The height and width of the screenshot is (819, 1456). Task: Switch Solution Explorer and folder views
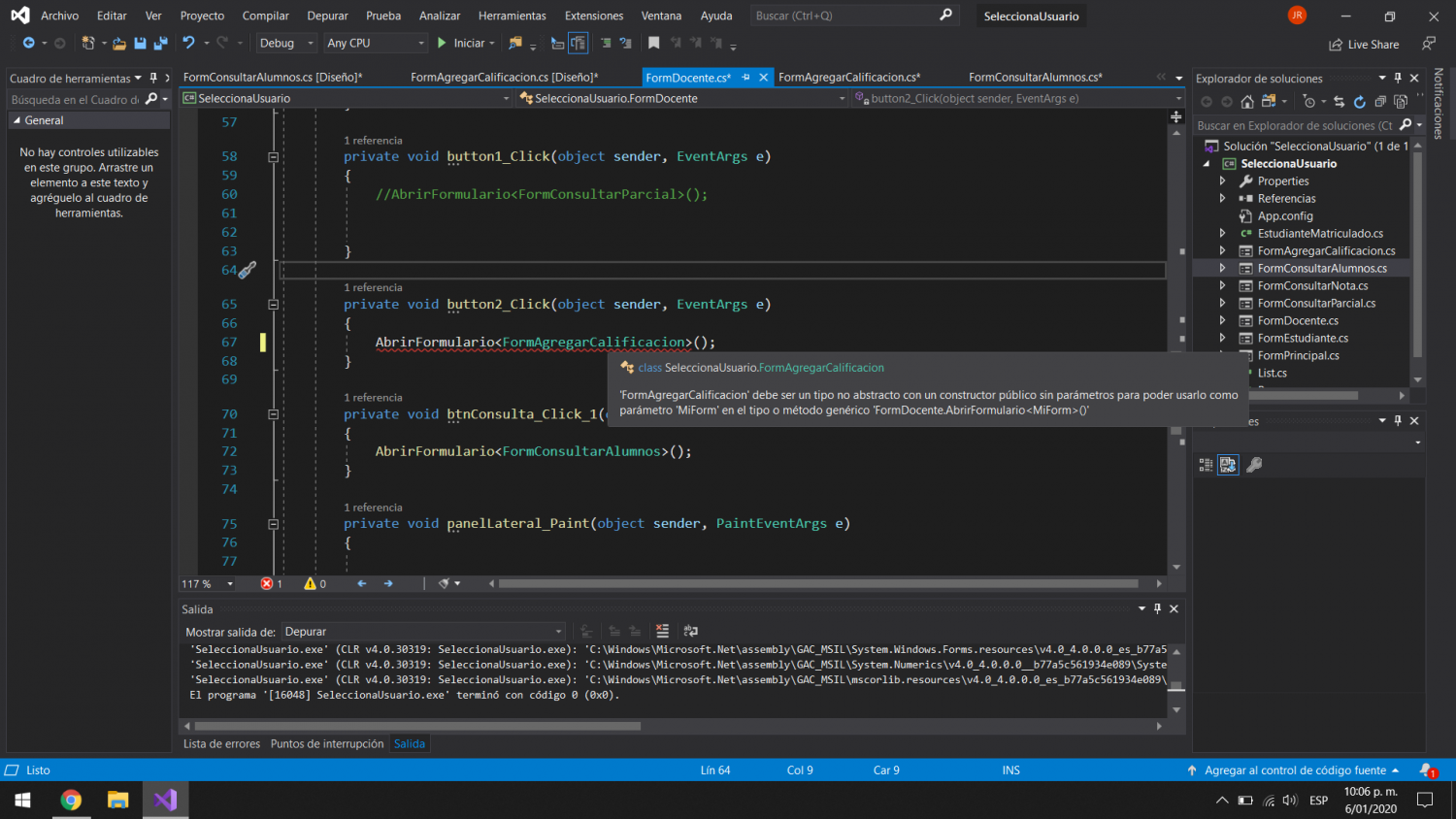coord(1268,102)
